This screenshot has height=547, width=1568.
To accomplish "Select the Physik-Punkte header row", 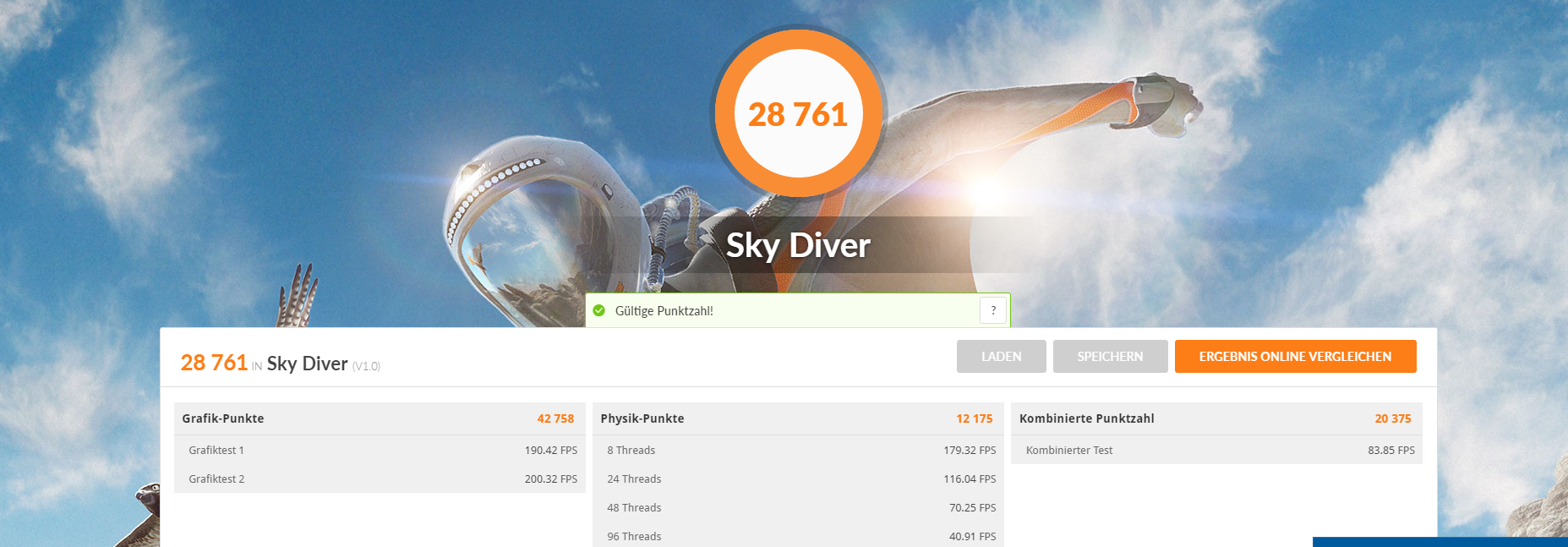I will (x=798, y=418).
